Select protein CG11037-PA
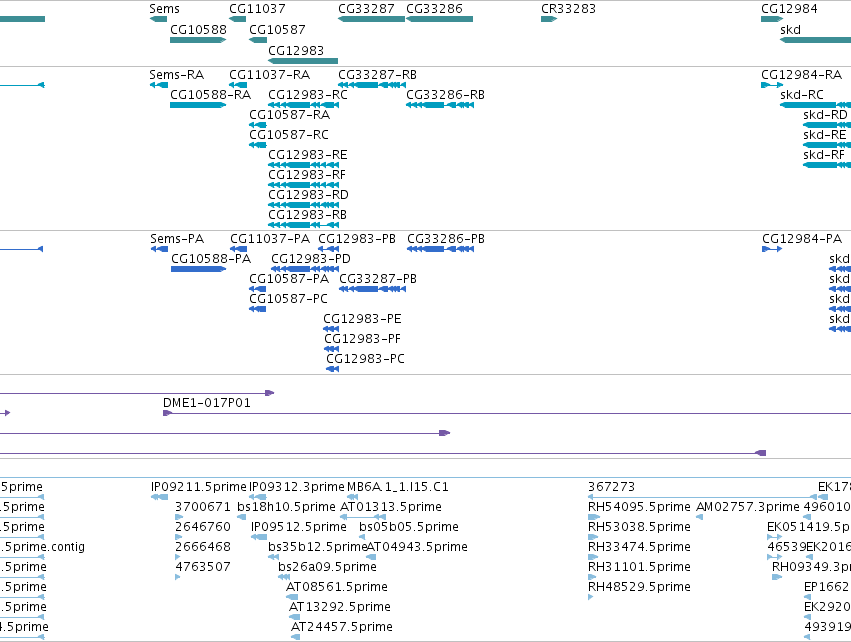Image resolution: width=851 pixels, height=642 pixels. coord(270,239)
